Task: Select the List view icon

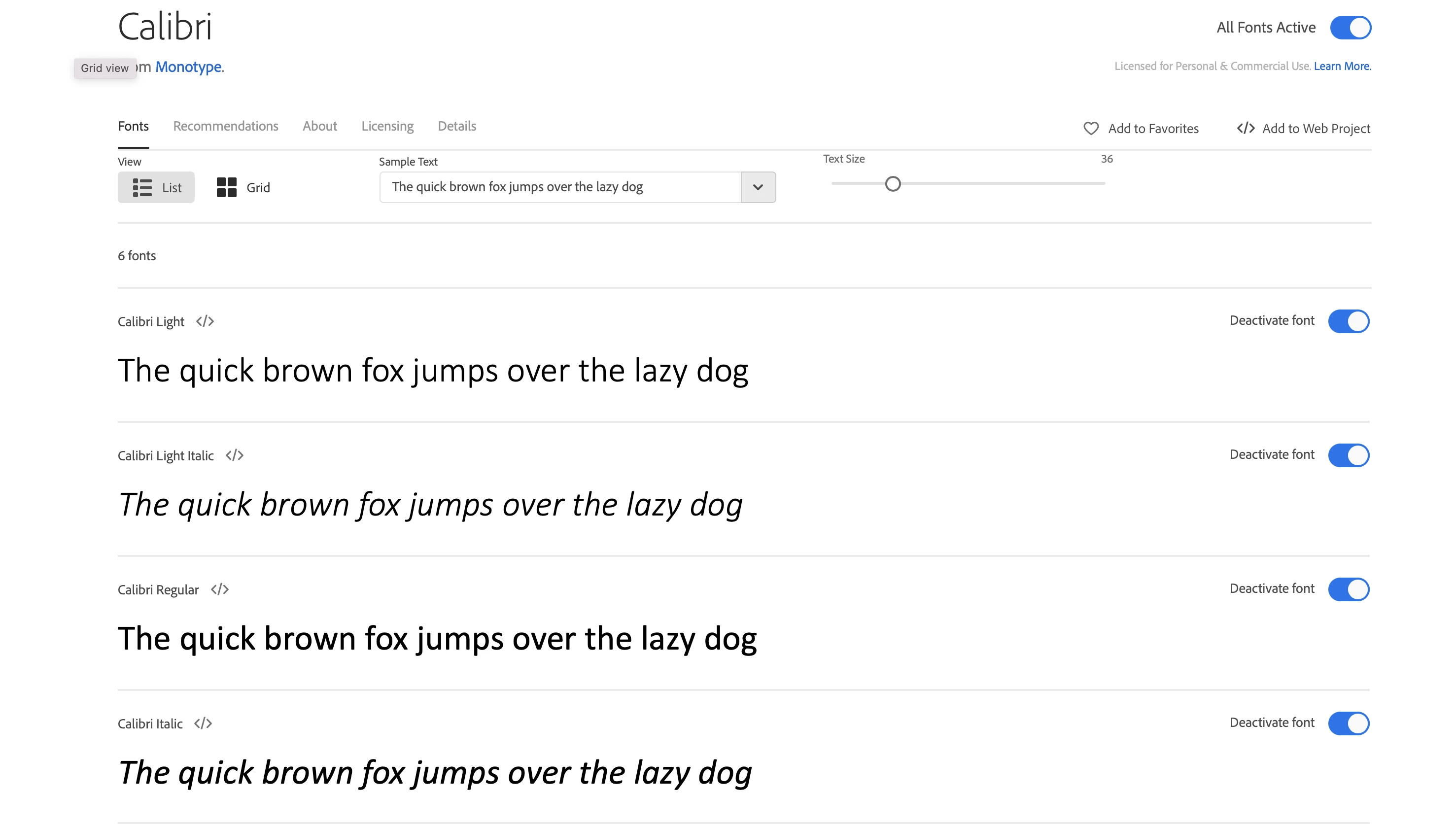Action: [142, 187]
